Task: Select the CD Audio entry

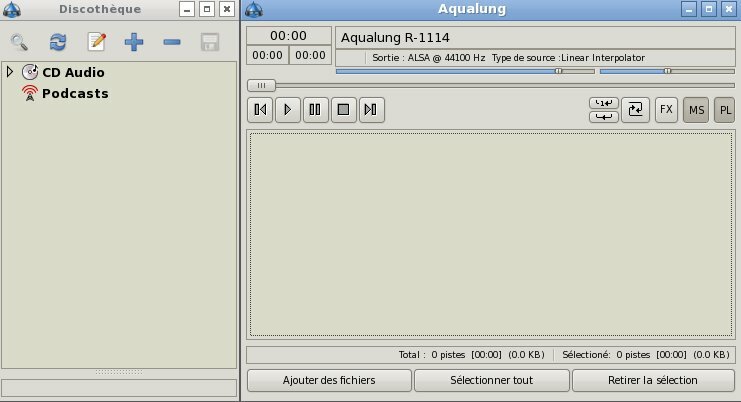Action: tap(73, 72)
